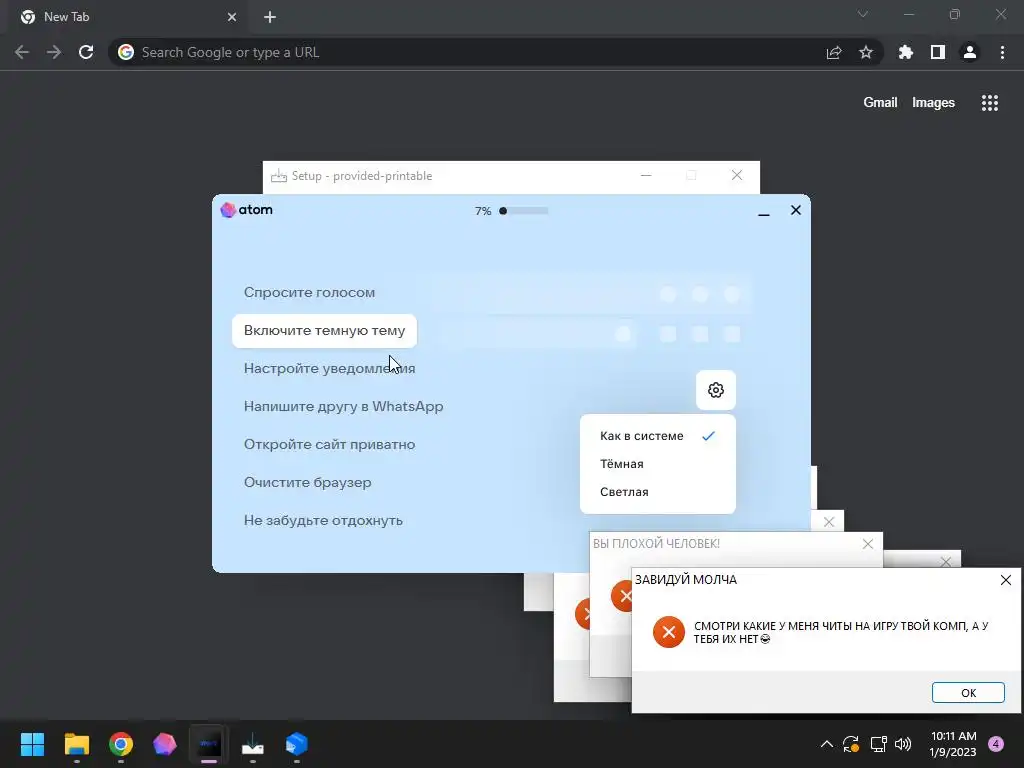Open the Atom theme settings gear

pos(716,390)
